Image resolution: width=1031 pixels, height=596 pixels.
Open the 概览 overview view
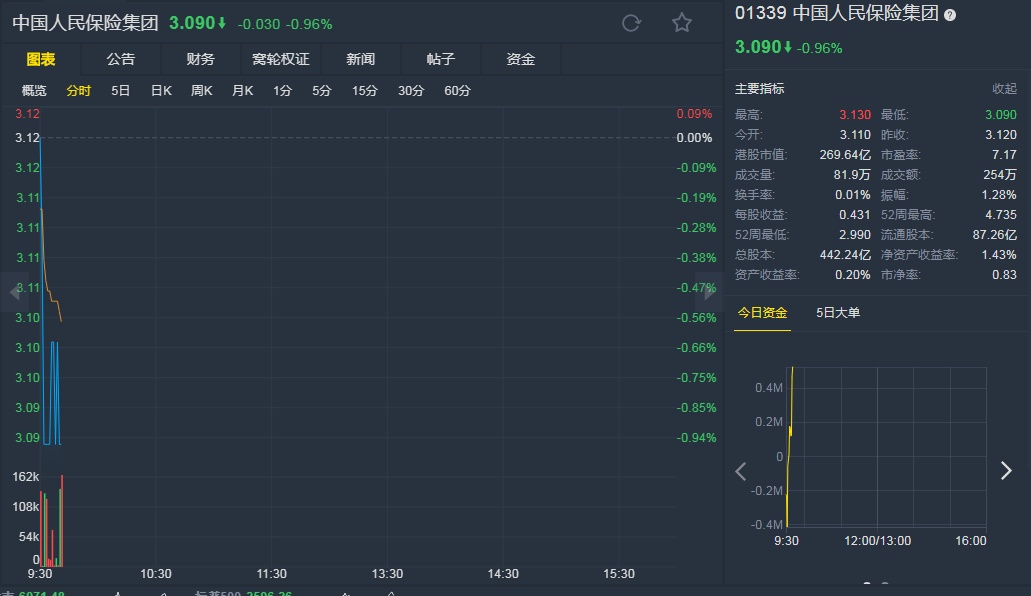[34, 91]
